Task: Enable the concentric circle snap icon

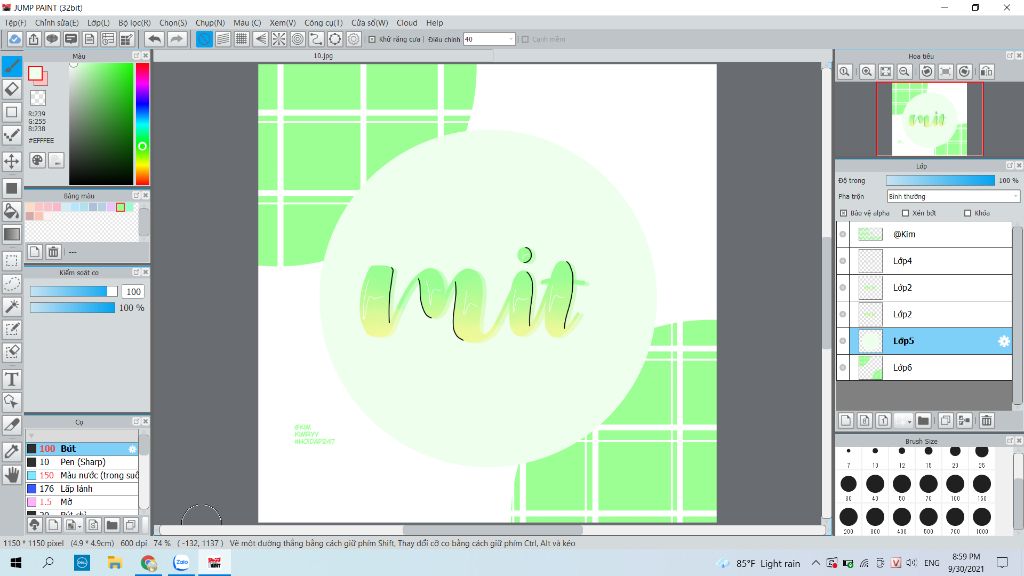Action: tap(298, 39)
